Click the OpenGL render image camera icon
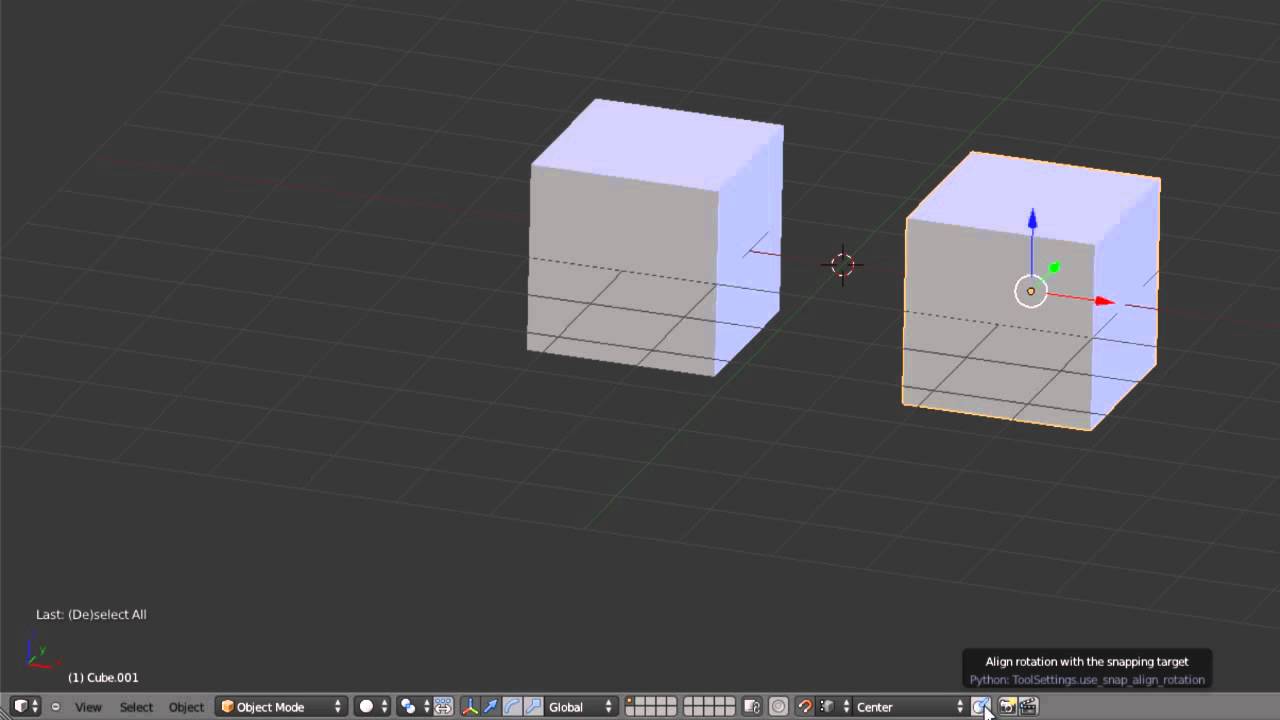This screenshot has height=720, width=1280. tap(1007, 707)
